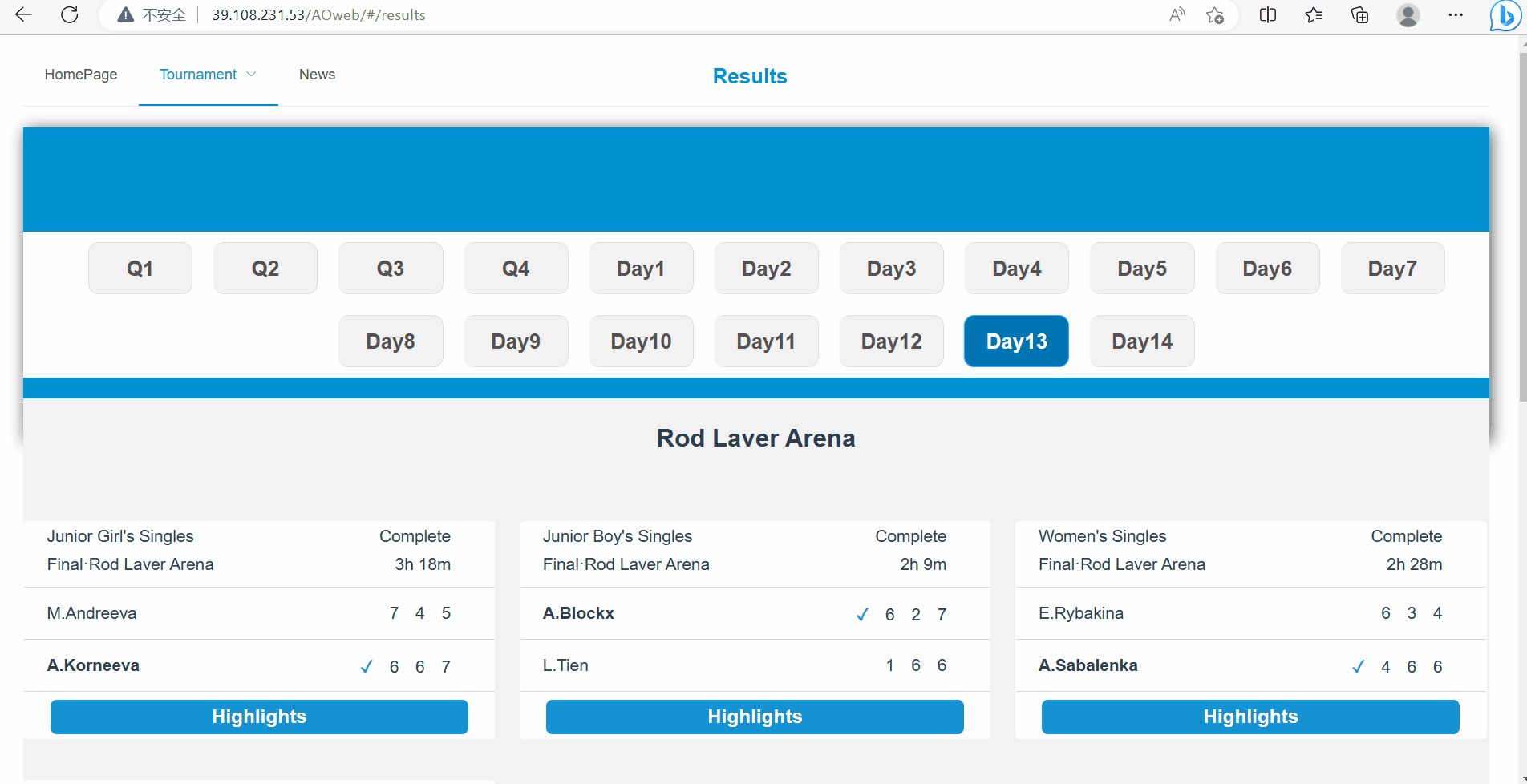The height and width of the screenshot is (784, 1527).
Task: Click the Results page heading
Action: (x=750, y=76)
